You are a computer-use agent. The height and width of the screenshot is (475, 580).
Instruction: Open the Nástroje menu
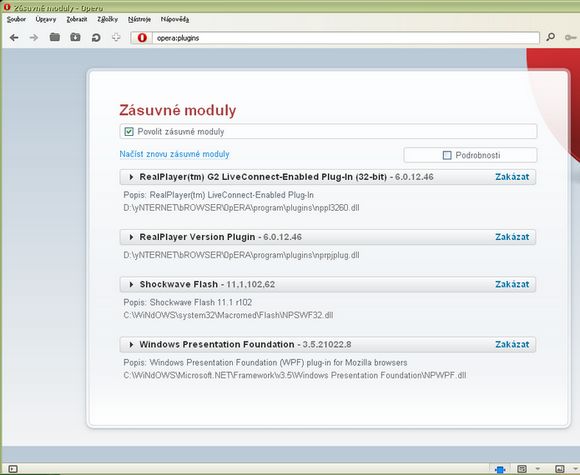[139, 19]
